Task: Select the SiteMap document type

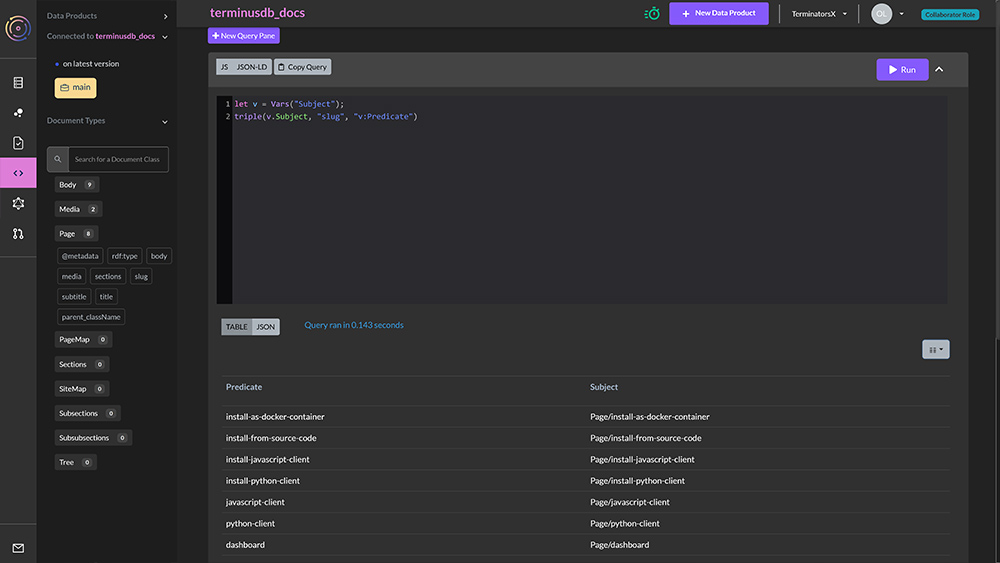Action: coord(82,388)
